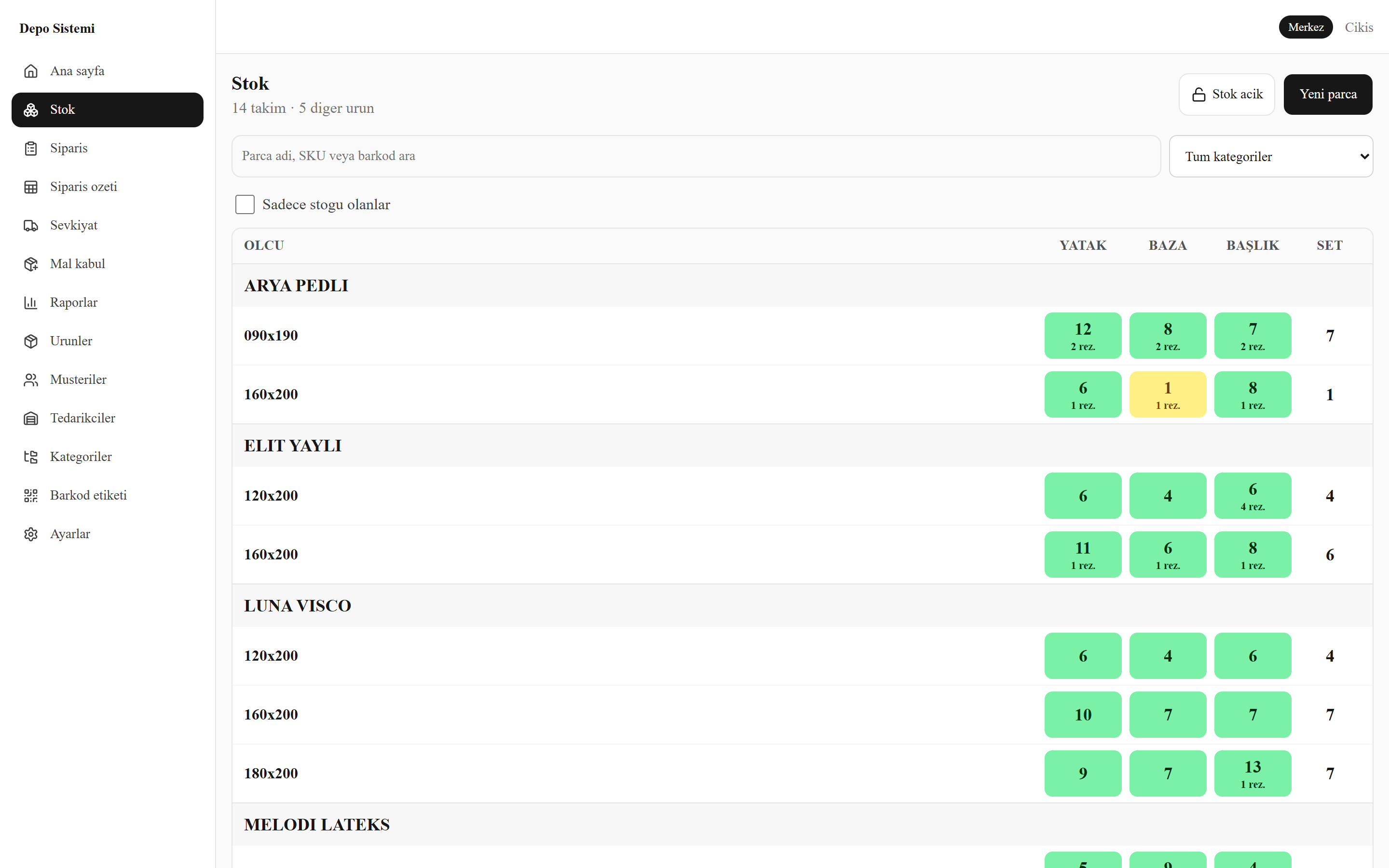The width and height of the screenshot is (1389, 868).
Task: Open the Raporlar menu entry
Action: point(108,302)
